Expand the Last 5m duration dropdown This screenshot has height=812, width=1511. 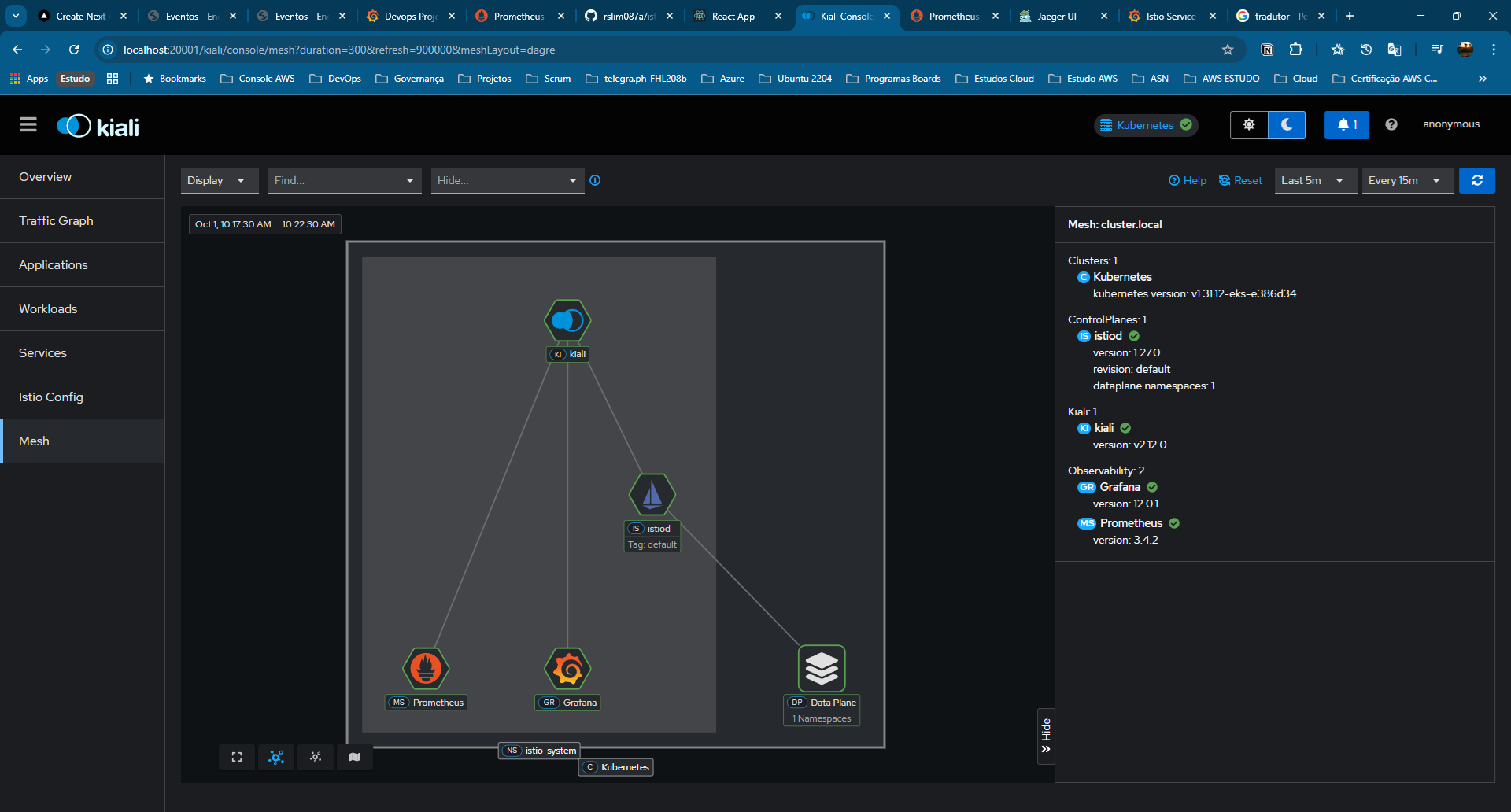pyautogui.click(x=1314, y=180)
